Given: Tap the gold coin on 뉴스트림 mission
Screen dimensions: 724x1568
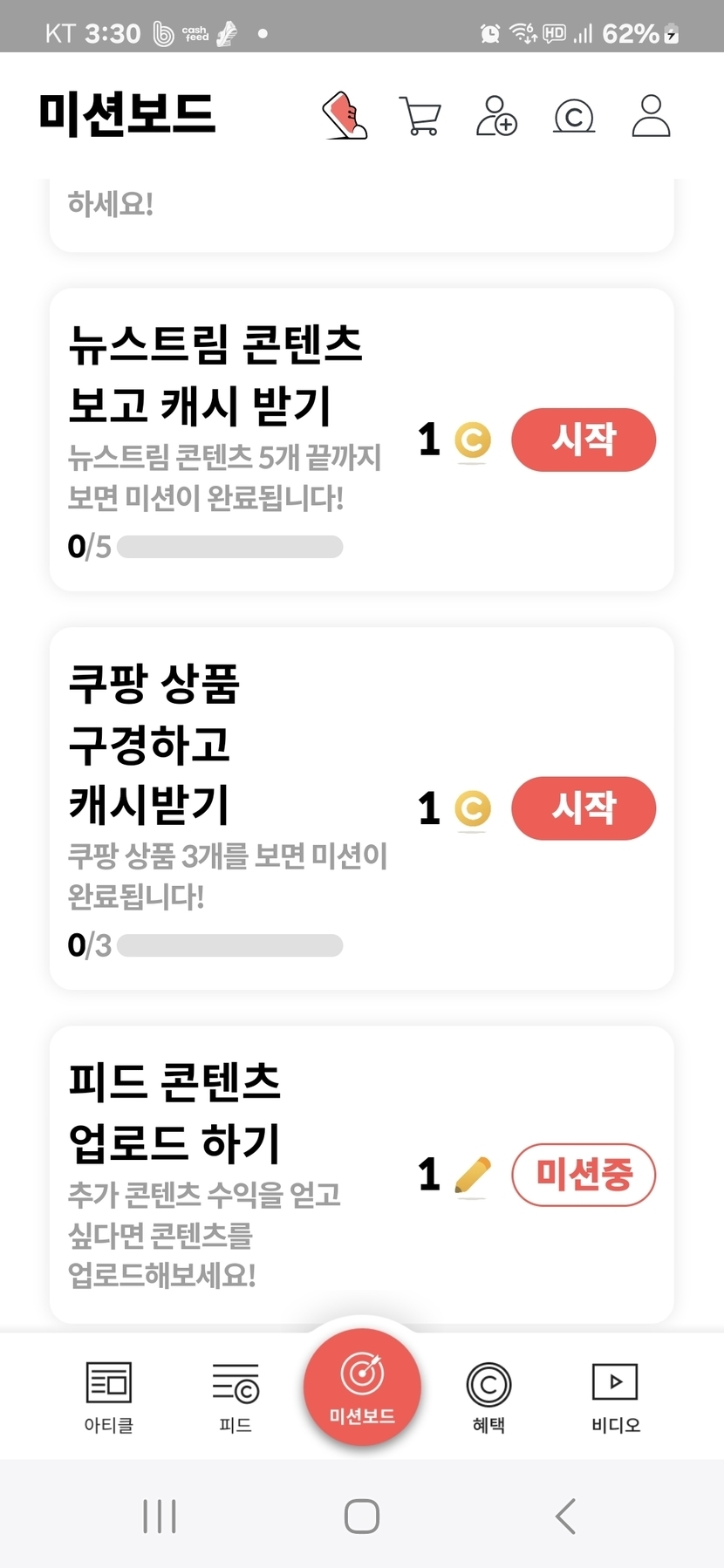Looking at the screenshot, I should 473,440.
